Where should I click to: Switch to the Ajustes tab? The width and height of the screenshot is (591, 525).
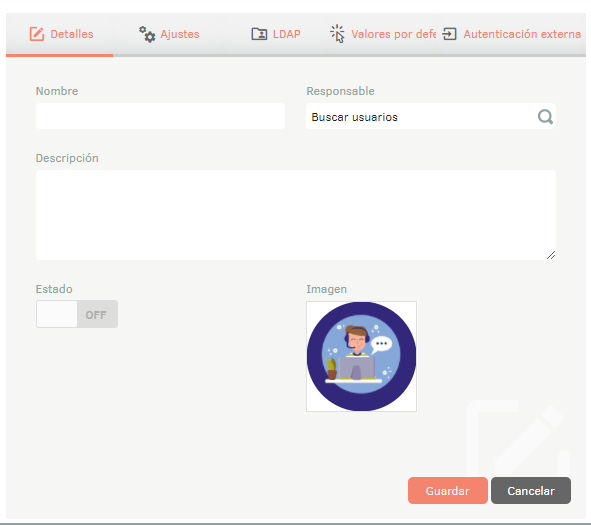click(x=169, y=34)
